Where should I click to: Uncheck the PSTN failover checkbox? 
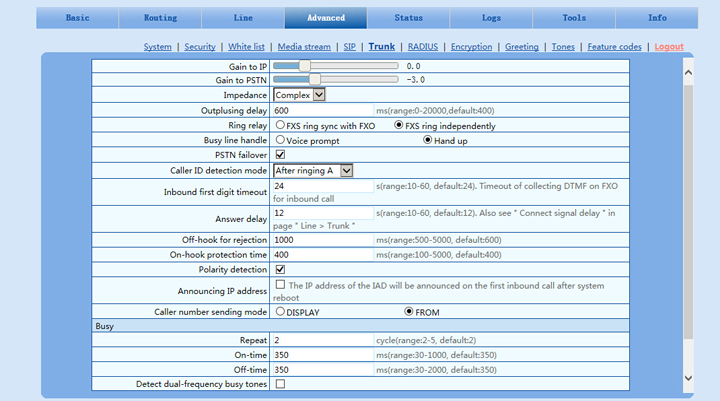click(280, 155)
